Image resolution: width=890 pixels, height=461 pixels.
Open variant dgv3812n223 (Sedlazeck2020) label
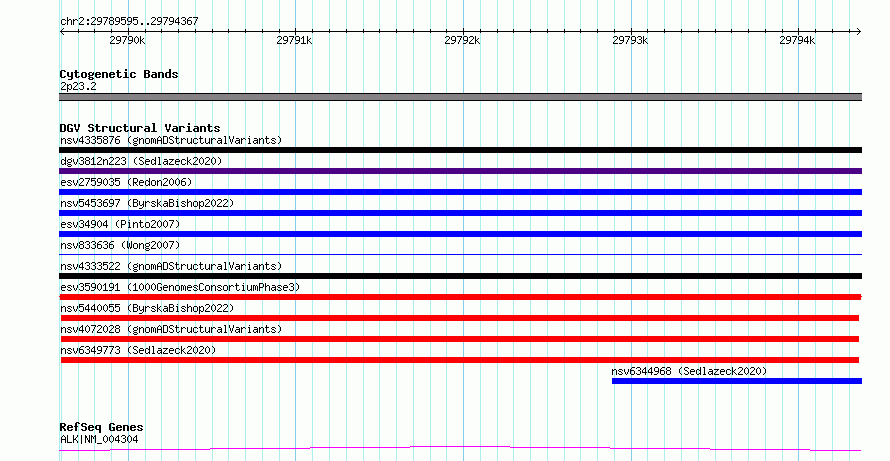[x=141, y=161]
